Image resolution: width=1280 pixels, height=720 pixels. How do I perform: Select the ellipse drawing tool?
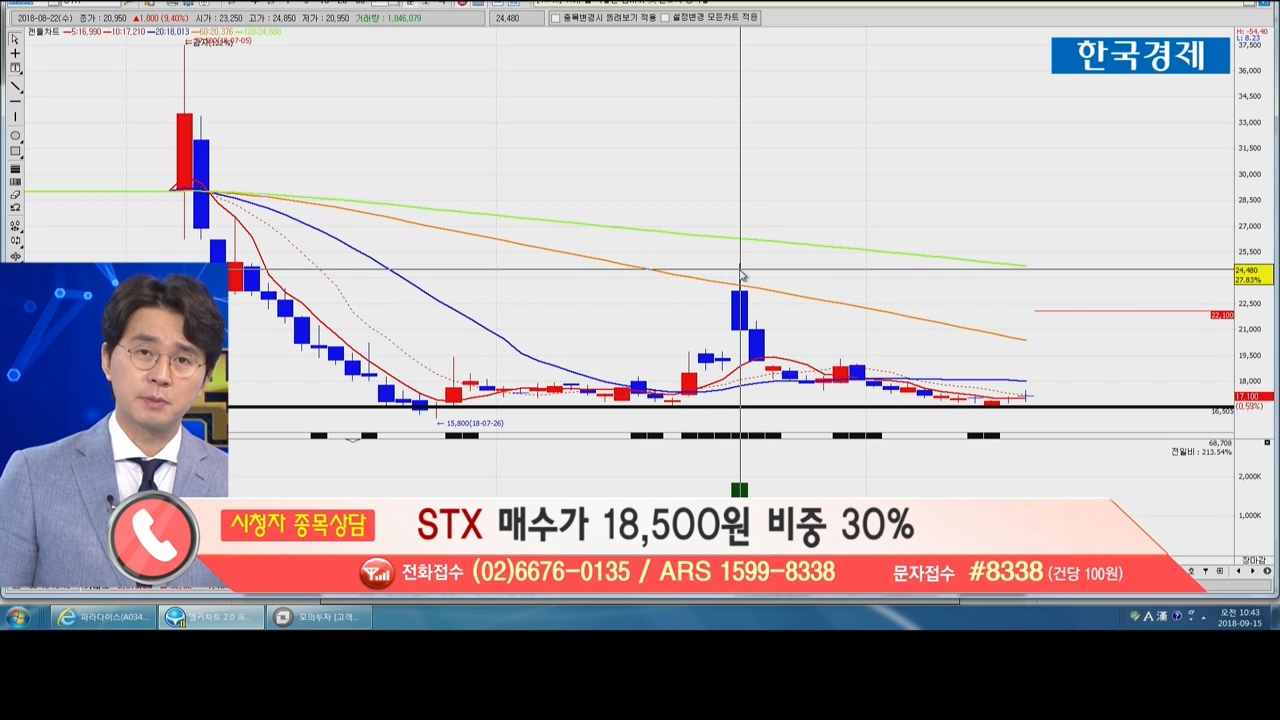tap(15, 135)
